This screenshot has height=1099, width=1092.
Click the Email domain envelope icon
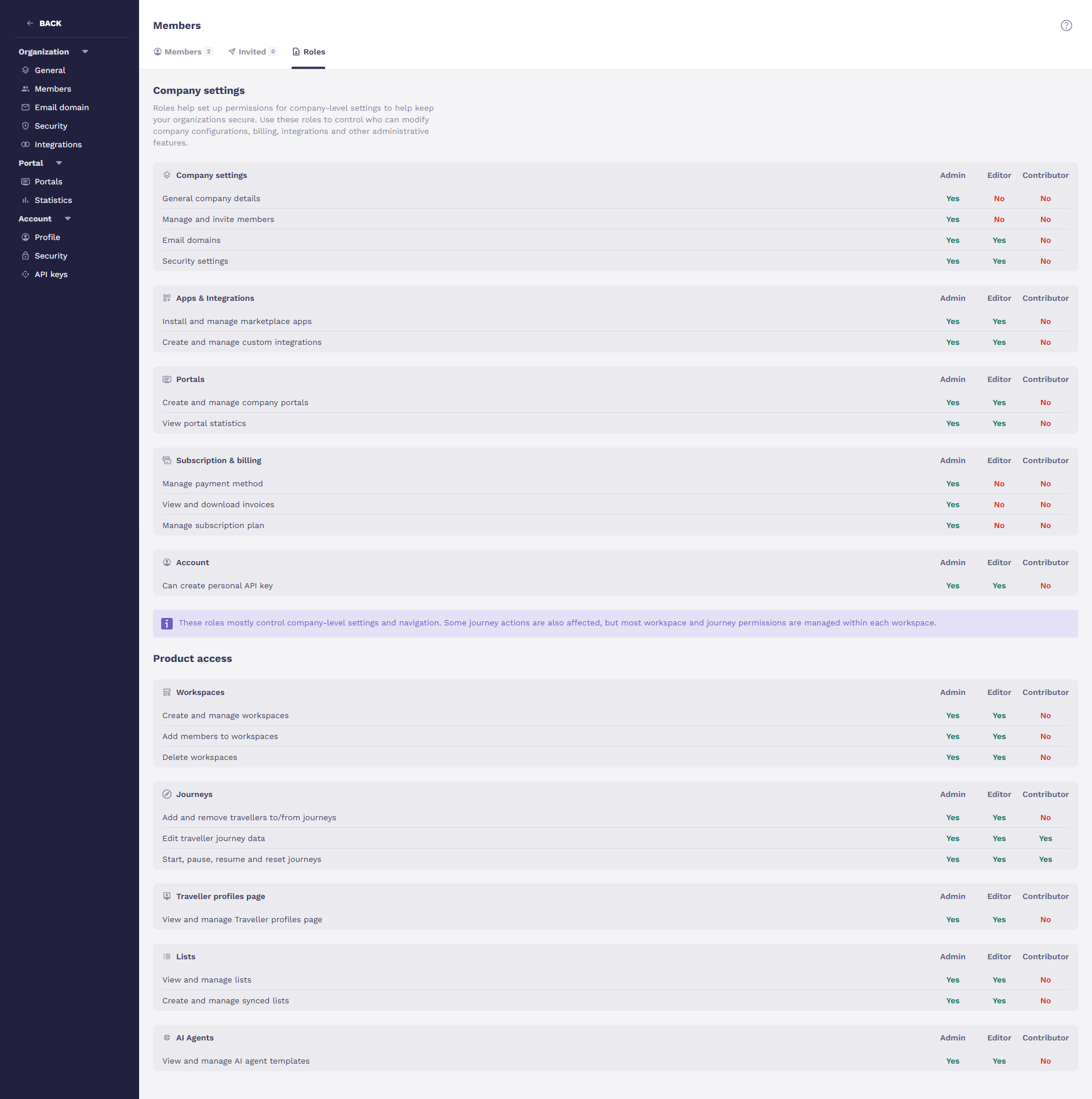[x=26, y=107]
